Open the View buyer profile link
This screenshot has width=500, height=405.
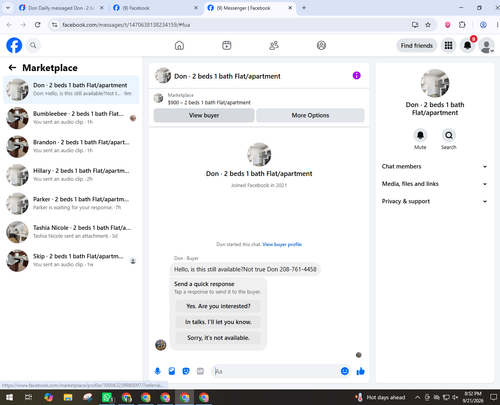pos(282,244)
